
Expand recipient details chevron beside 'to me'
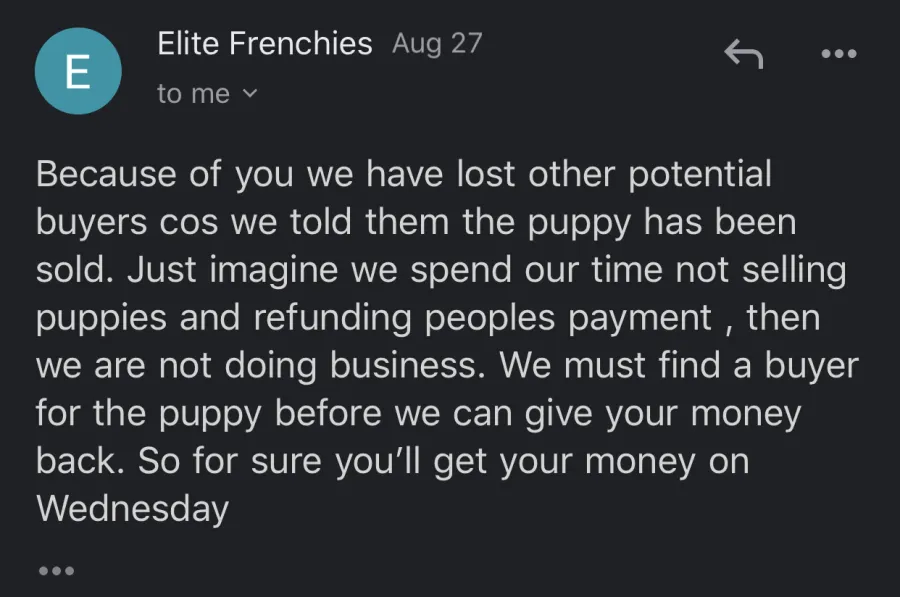pyautogui.click(x=250, y=93)
